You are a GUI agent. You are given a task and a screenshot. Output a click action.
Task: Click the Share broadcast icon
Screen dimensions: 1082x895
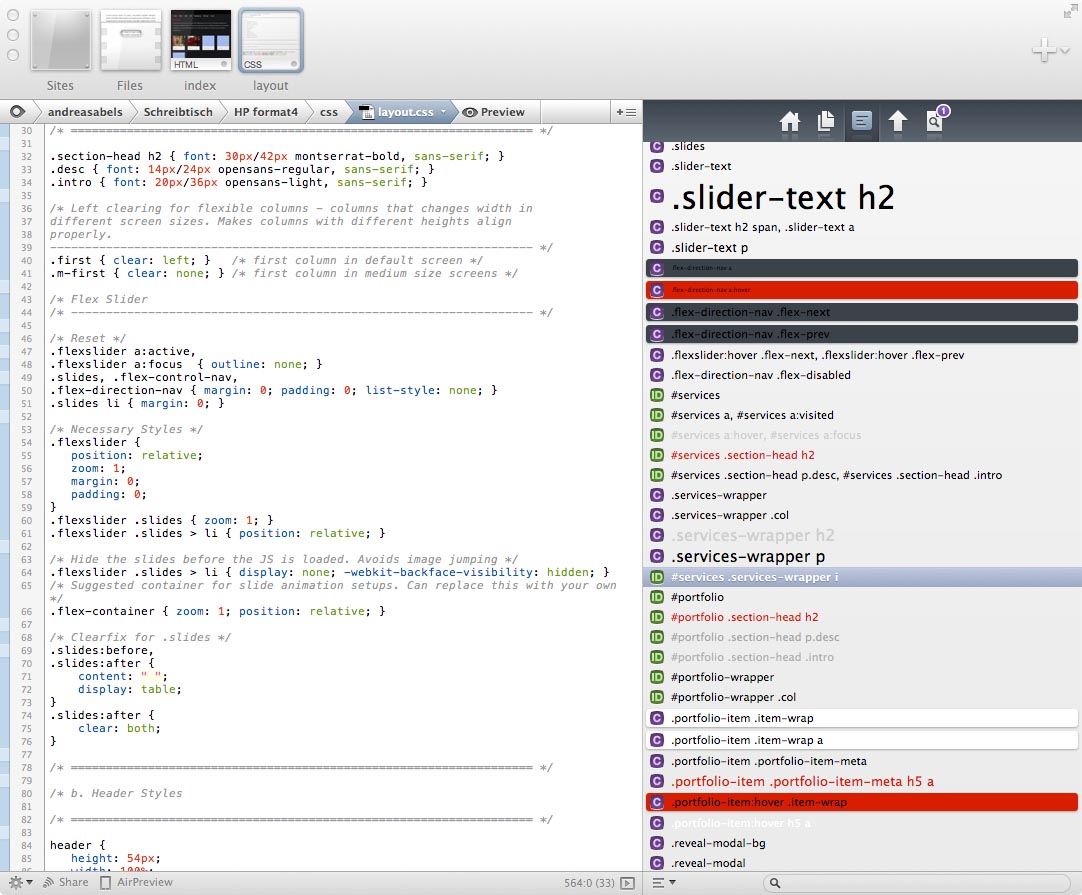[50, 883]
